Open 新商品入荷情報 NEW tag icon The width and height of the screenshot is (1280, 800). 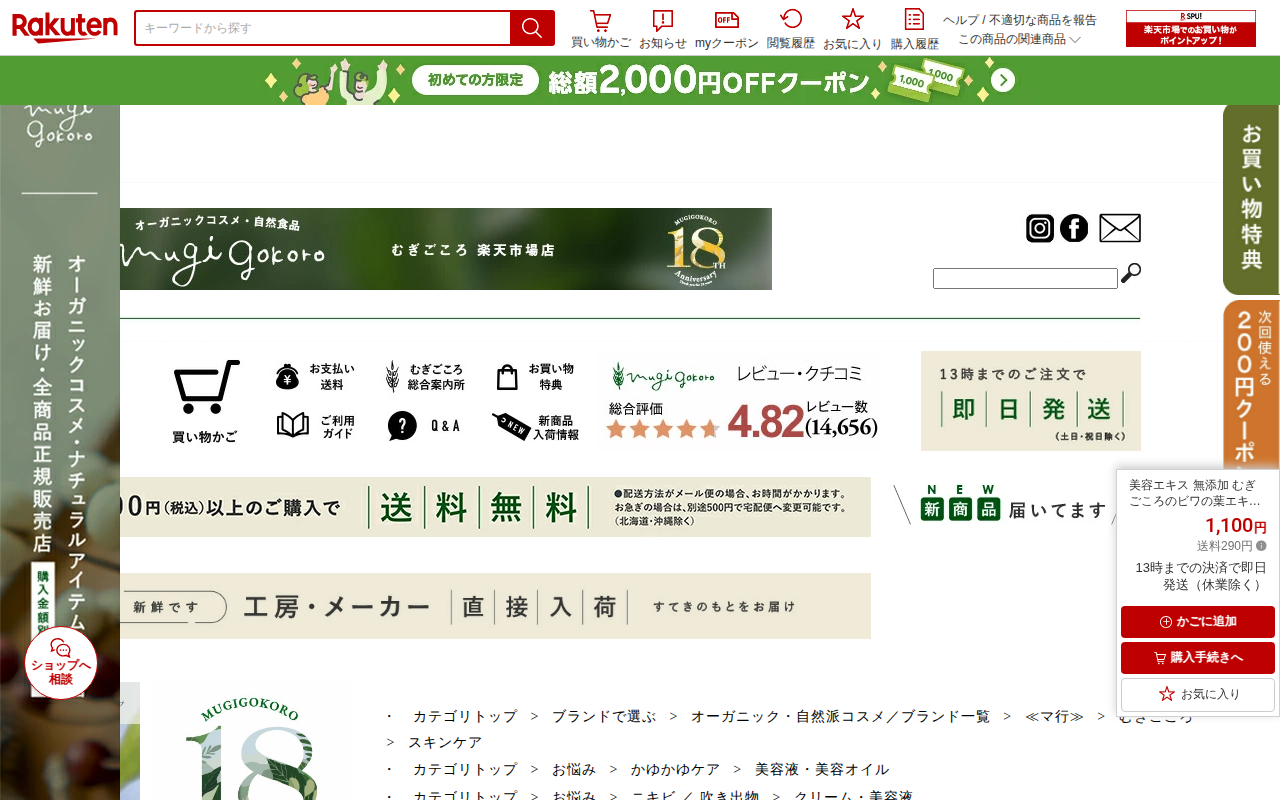click(535, 426)
